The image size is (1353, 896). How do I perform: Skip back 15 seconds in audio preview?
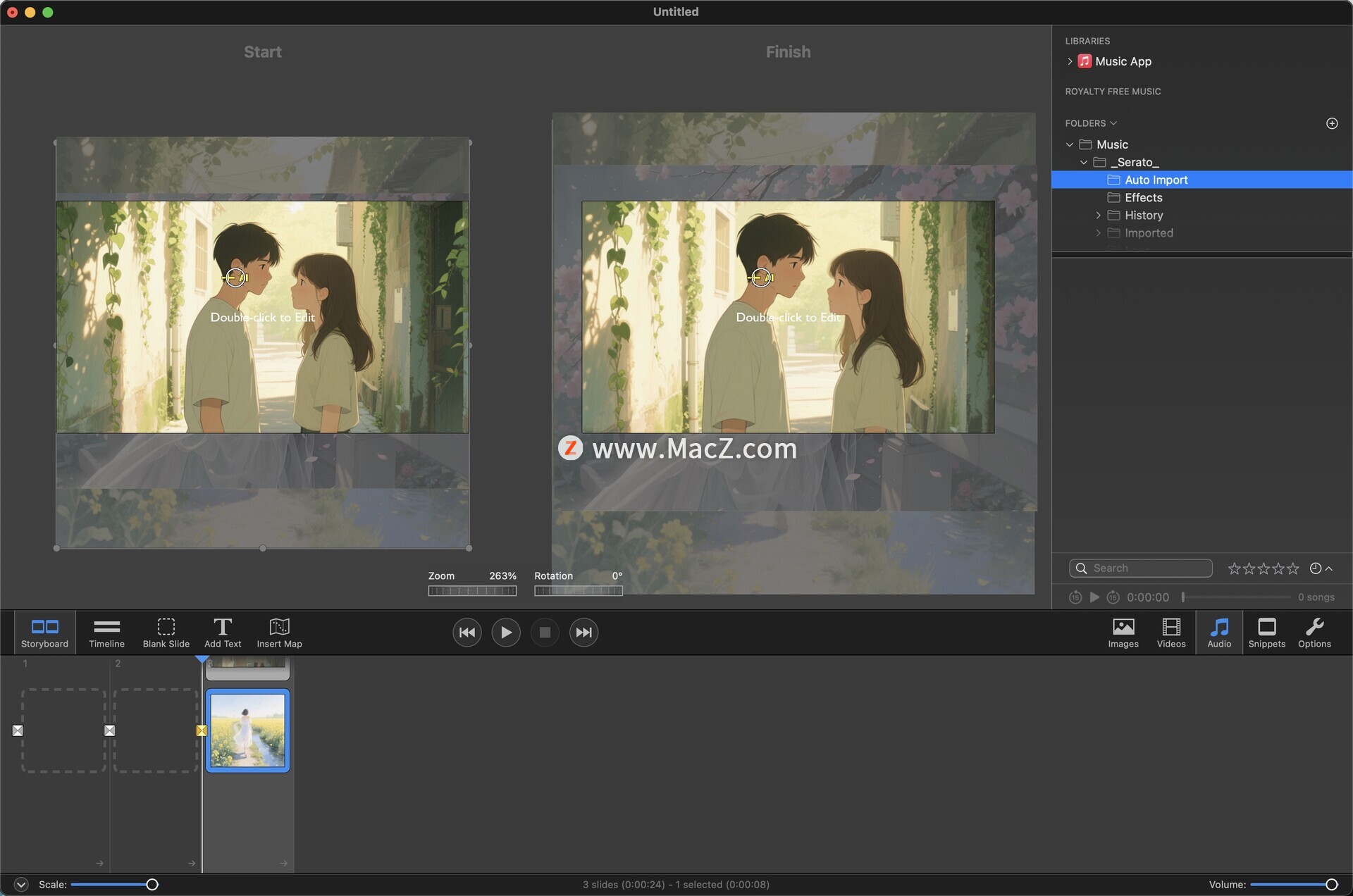[x=1075, y=597]
